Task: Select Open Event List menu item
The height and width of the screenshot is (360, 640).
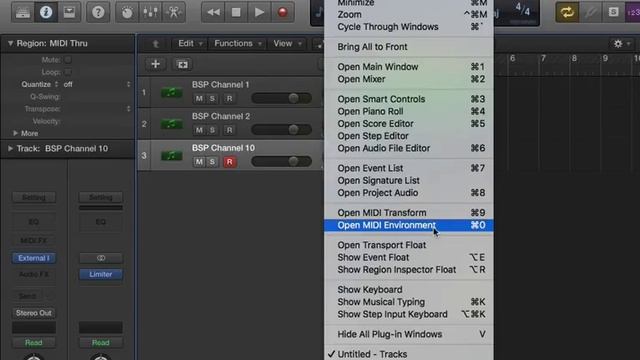Action: [x=409, y=168]
